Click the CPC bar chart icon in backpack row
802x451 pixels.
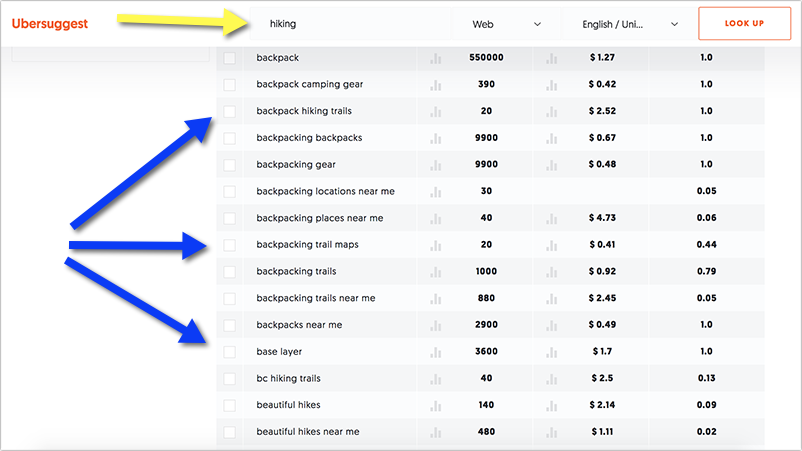(x=551, y=58)
